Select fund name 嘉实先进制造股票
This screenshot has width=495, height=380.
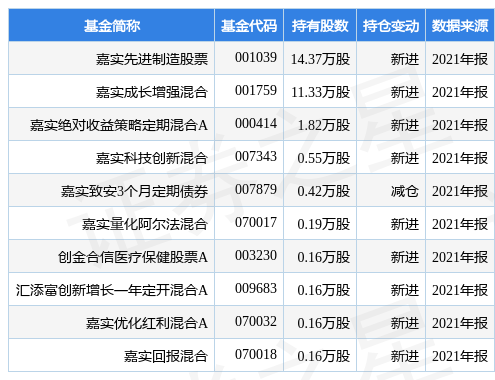[152, 59]
